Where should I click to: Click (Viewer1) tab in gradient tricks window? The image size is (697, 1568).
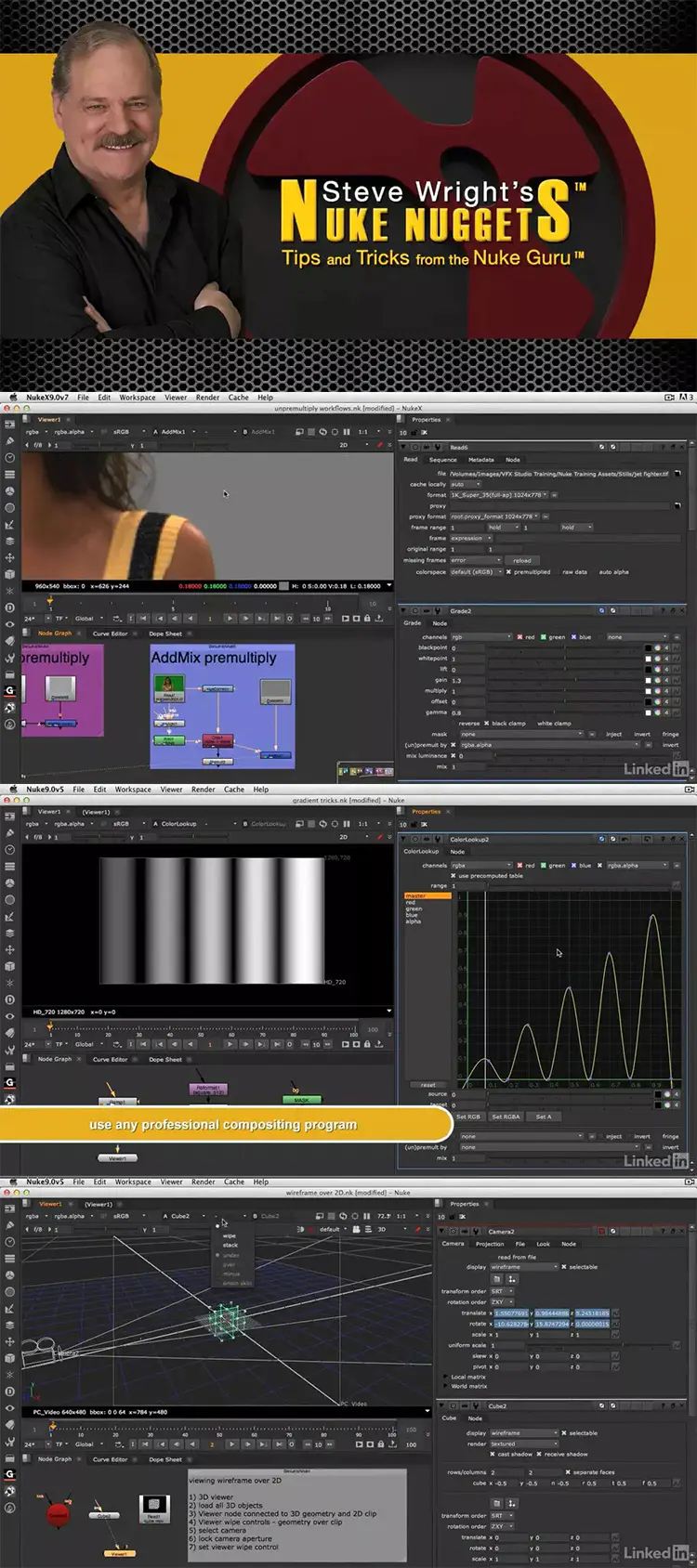point(97,812)
